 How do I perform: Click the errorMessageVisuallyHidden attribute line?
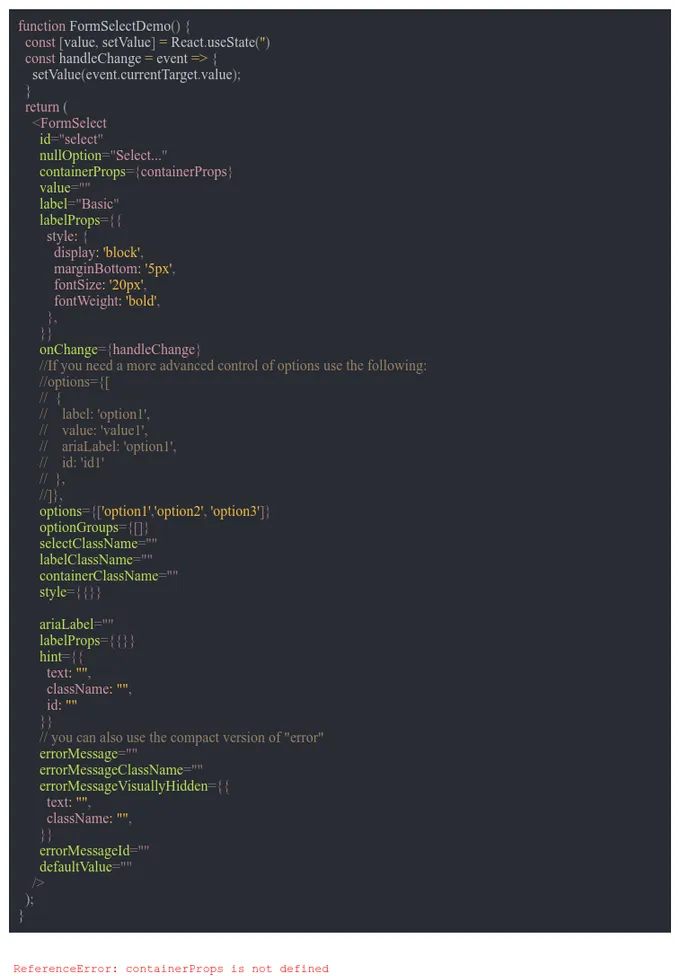(135, 787)
